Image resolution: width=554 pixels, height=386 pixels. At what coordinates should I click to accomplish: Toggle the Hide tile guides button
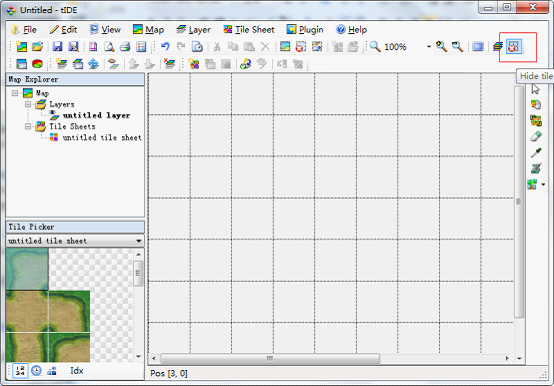click(x=514, y=46)
